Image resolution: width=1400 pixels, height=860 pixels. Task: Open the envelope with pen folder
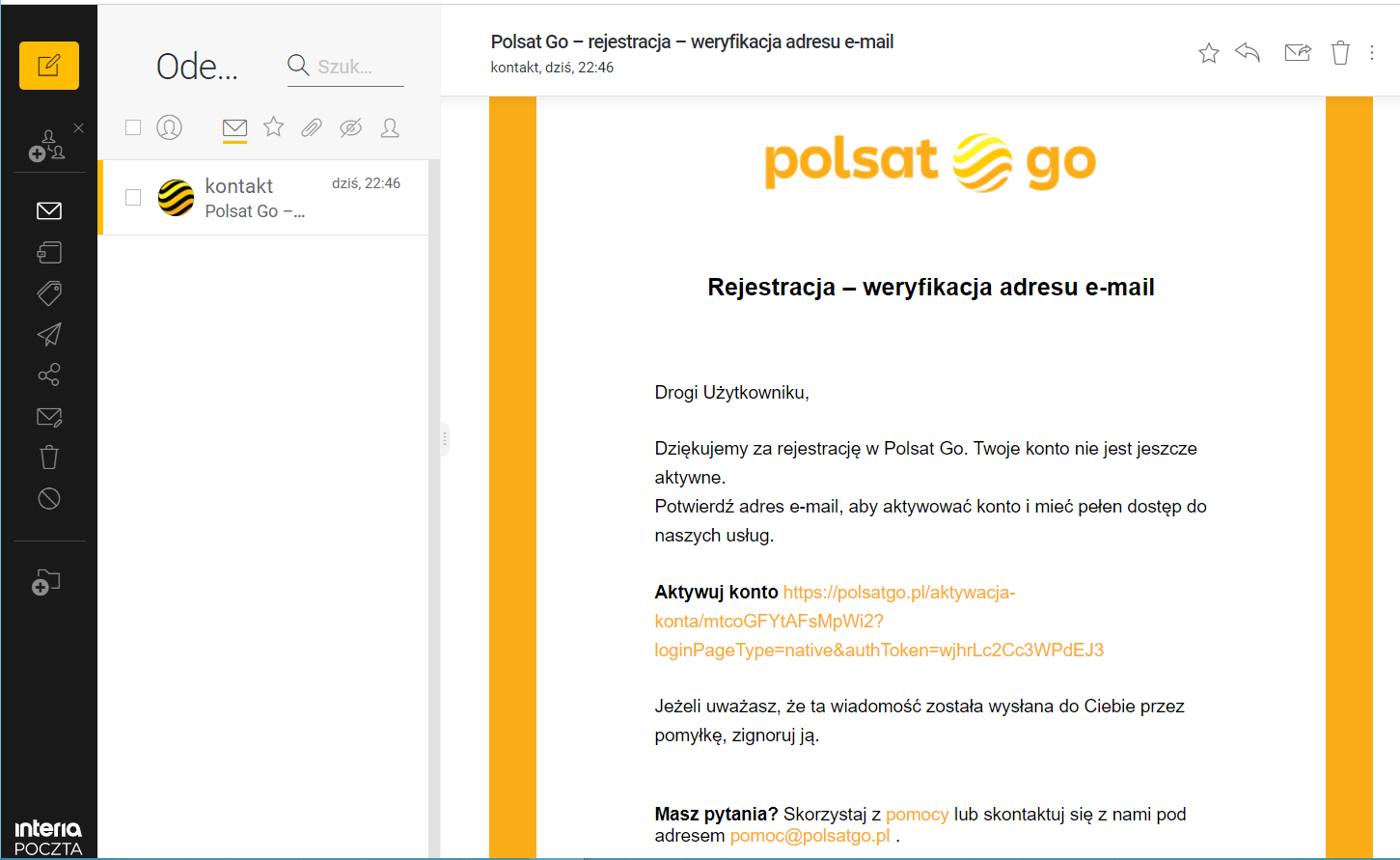49,417
